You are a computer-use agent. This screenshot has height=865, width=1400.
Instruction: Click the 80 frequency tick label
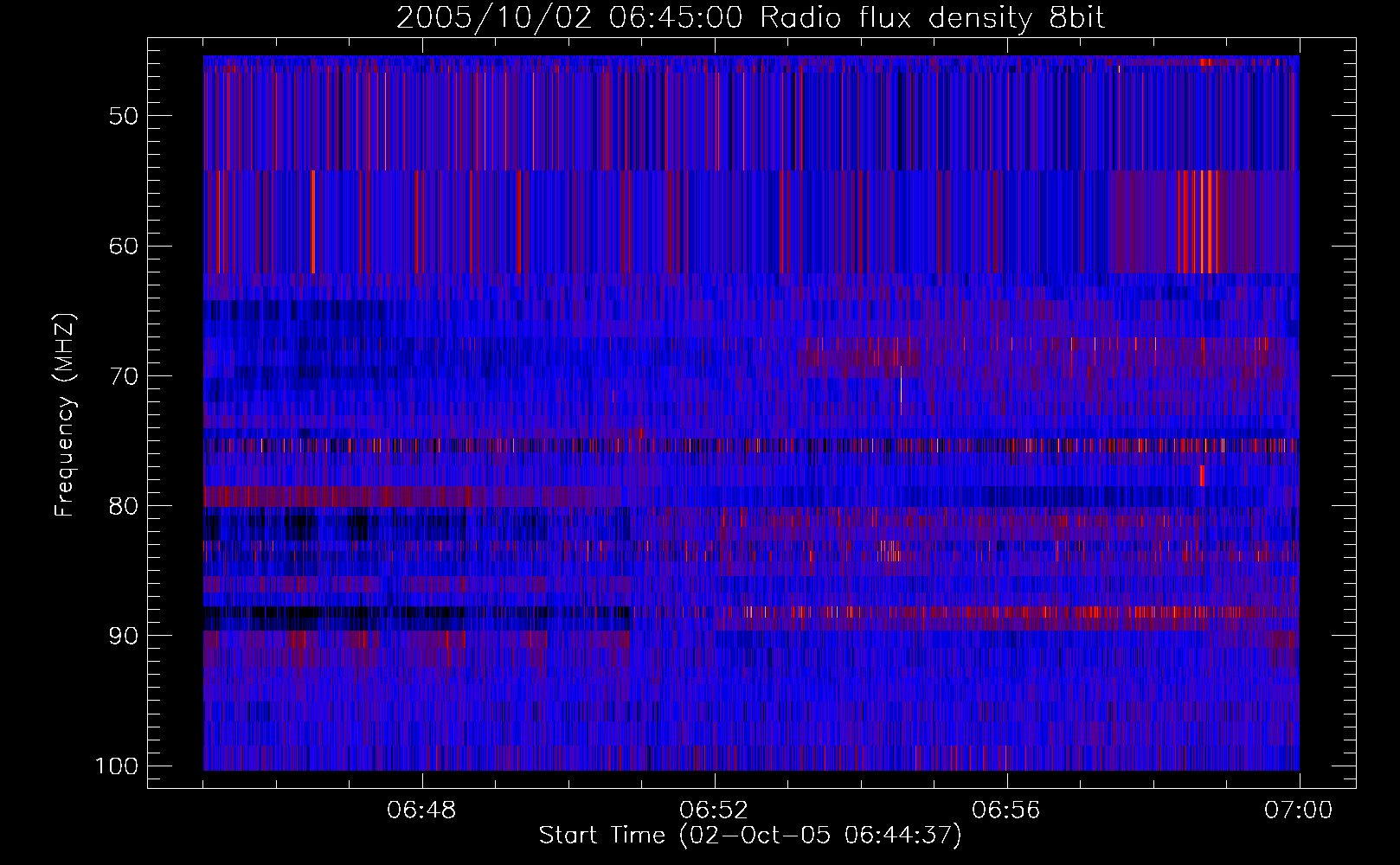pyautogui.click(x=124, y=506)
